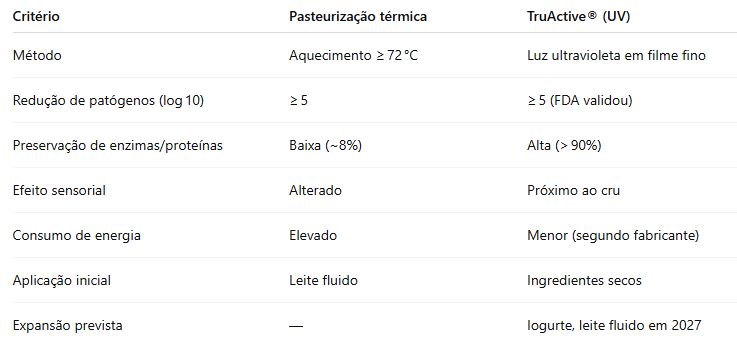Click the Expansão prevista row label
Viewport: 737px width, 362px height.
click(x=68, y=325)
